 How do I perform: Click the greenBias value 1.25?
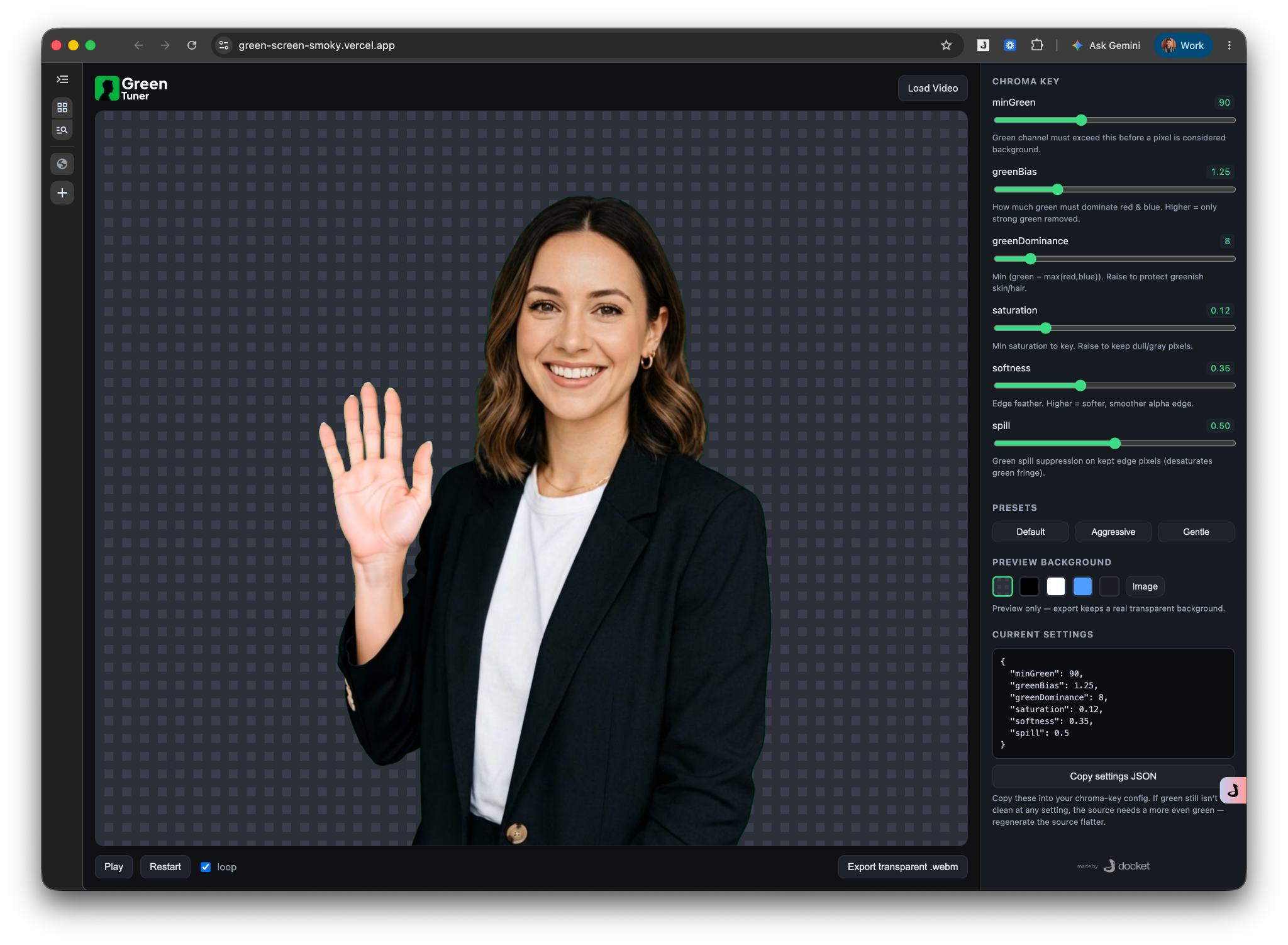[1220, 172]
